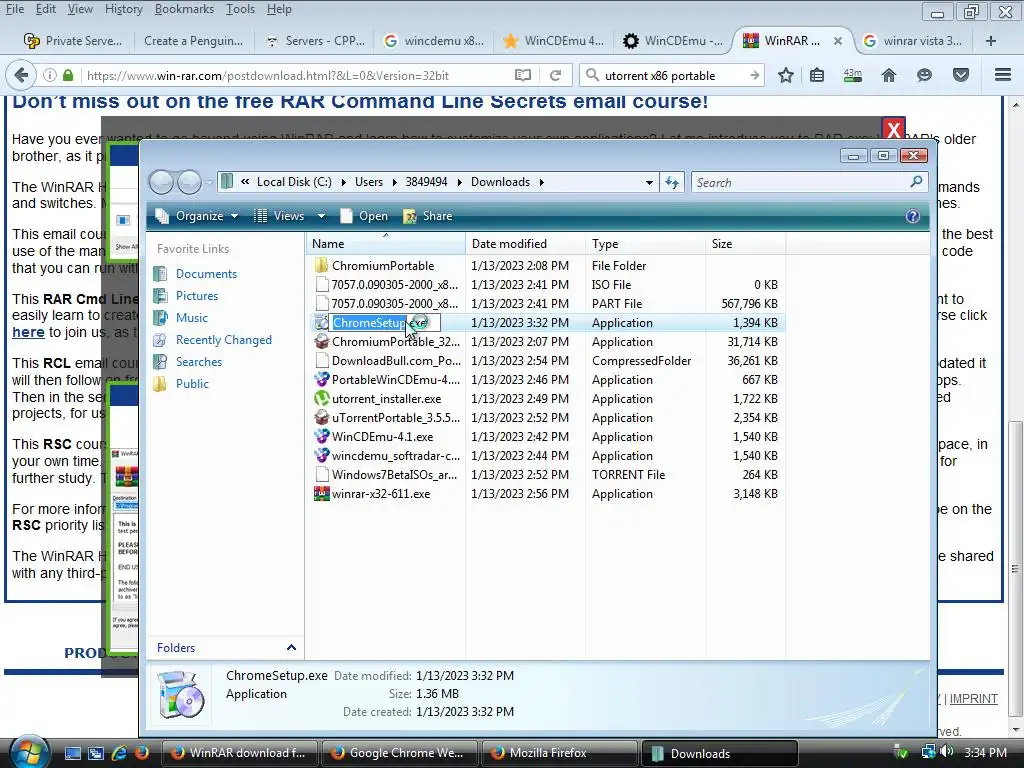Click IMPRINT link at page bottom

tap(973, 699)
